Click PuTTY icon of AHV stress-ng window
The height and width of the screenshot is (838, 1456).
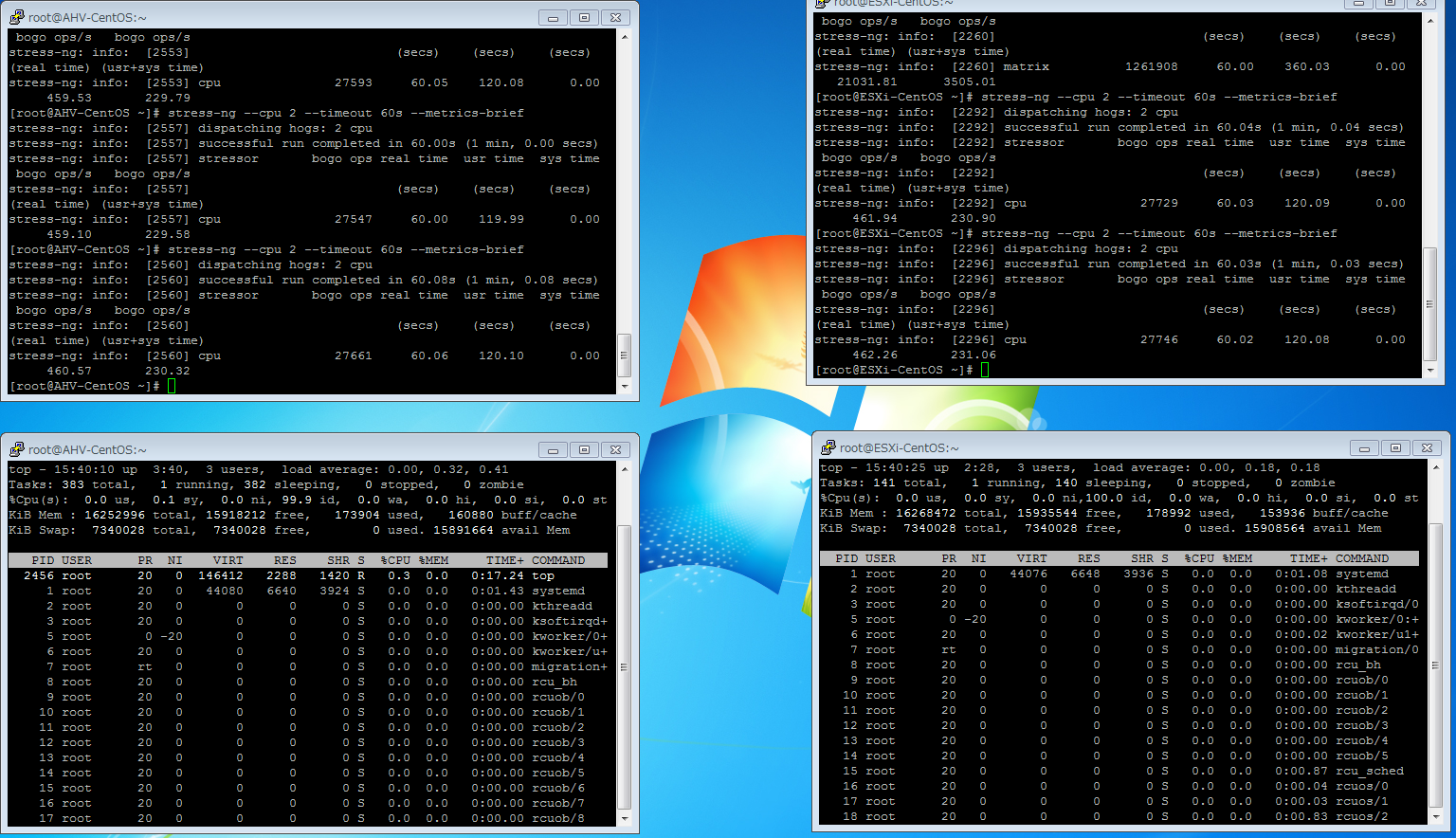(x=16, y=17)
